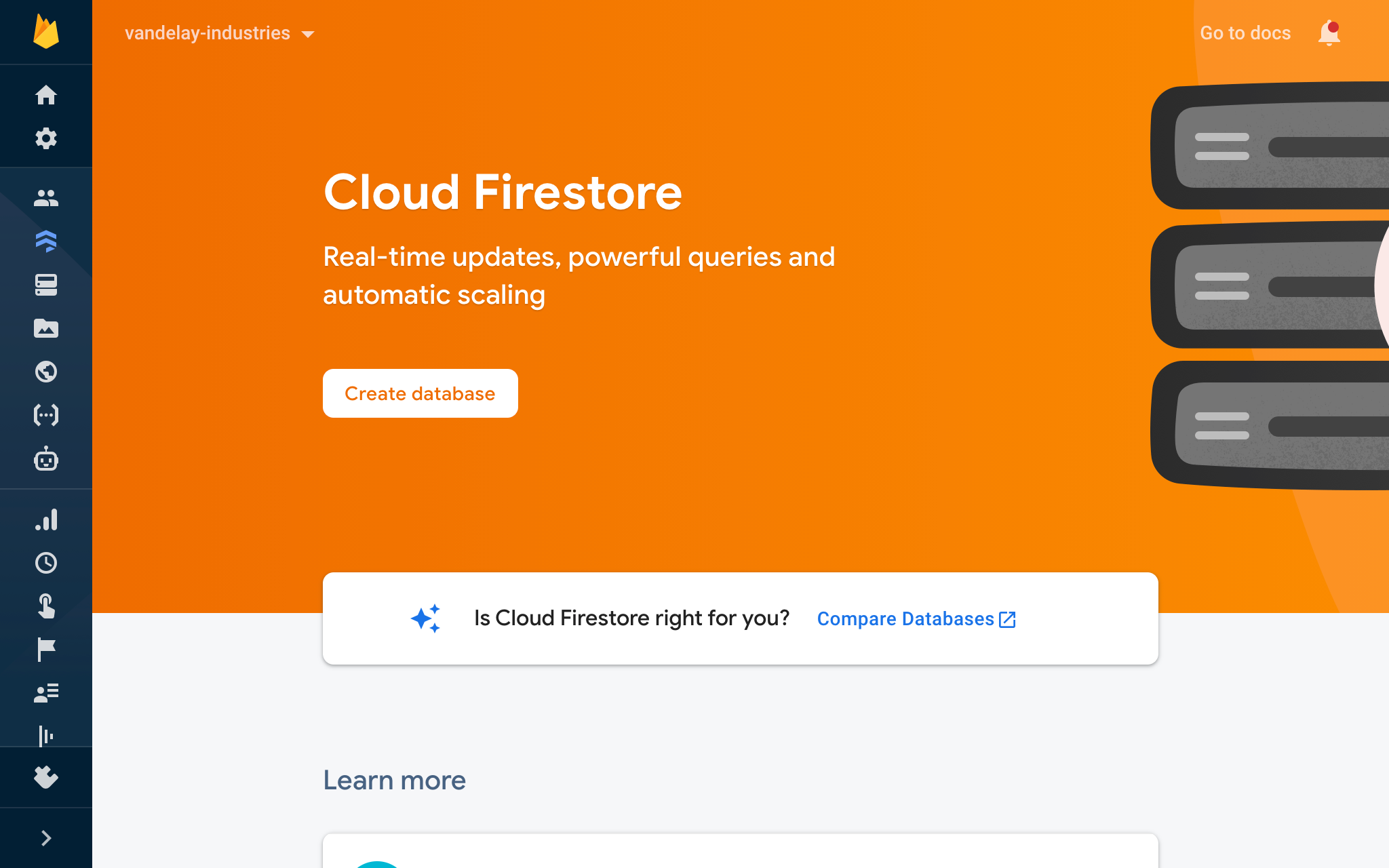Screen dimensions: 1389x868
Task: Open project settings gear icon
Action: coord(46,138)
